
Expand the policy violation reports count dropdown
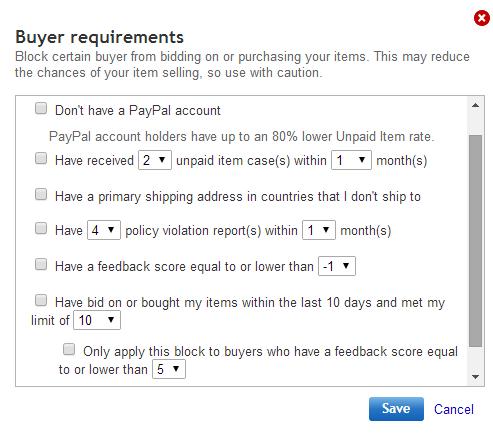104,230
